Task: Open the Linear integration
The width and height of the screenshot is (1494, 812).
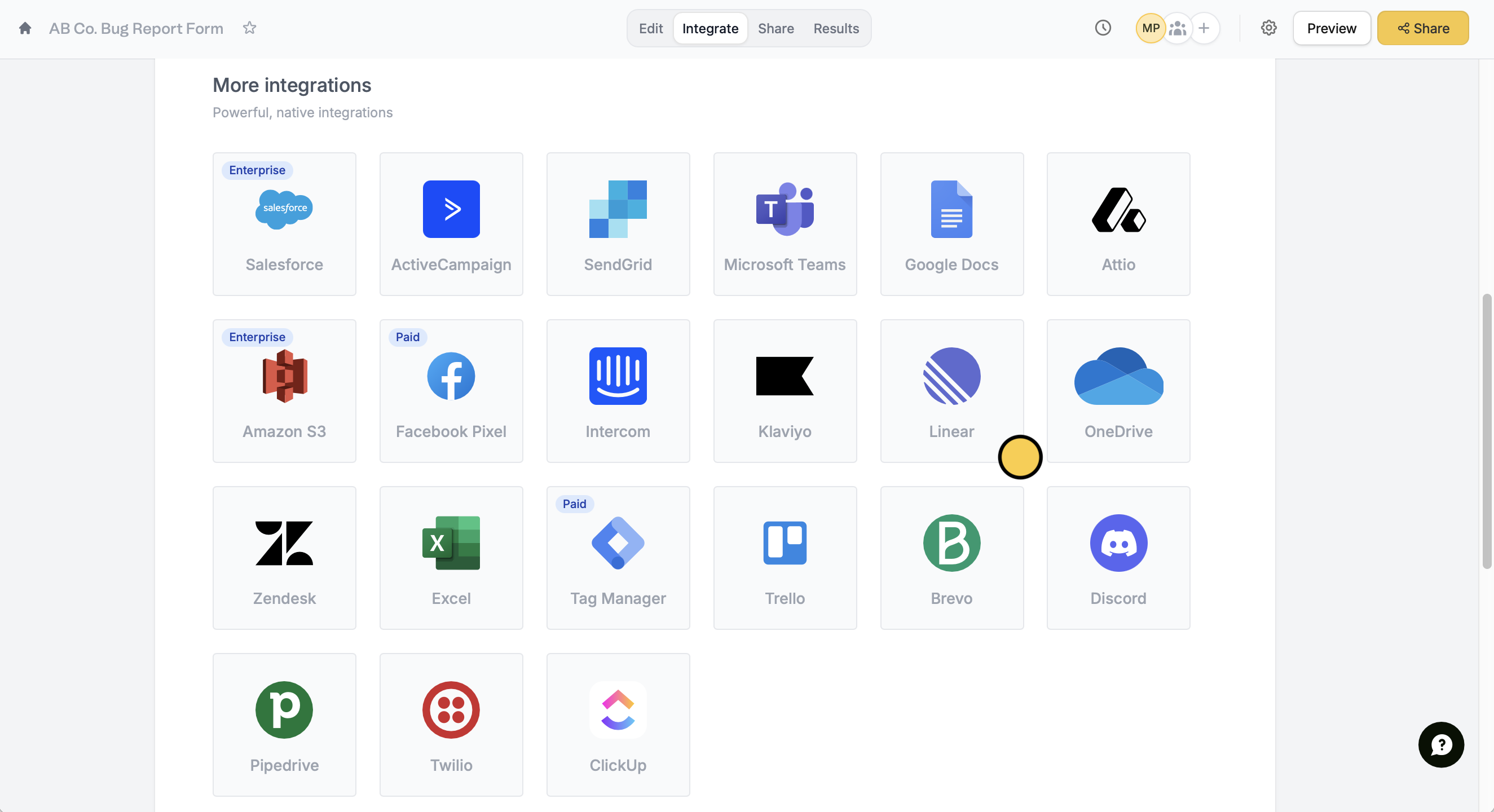Action: [951, 390]
